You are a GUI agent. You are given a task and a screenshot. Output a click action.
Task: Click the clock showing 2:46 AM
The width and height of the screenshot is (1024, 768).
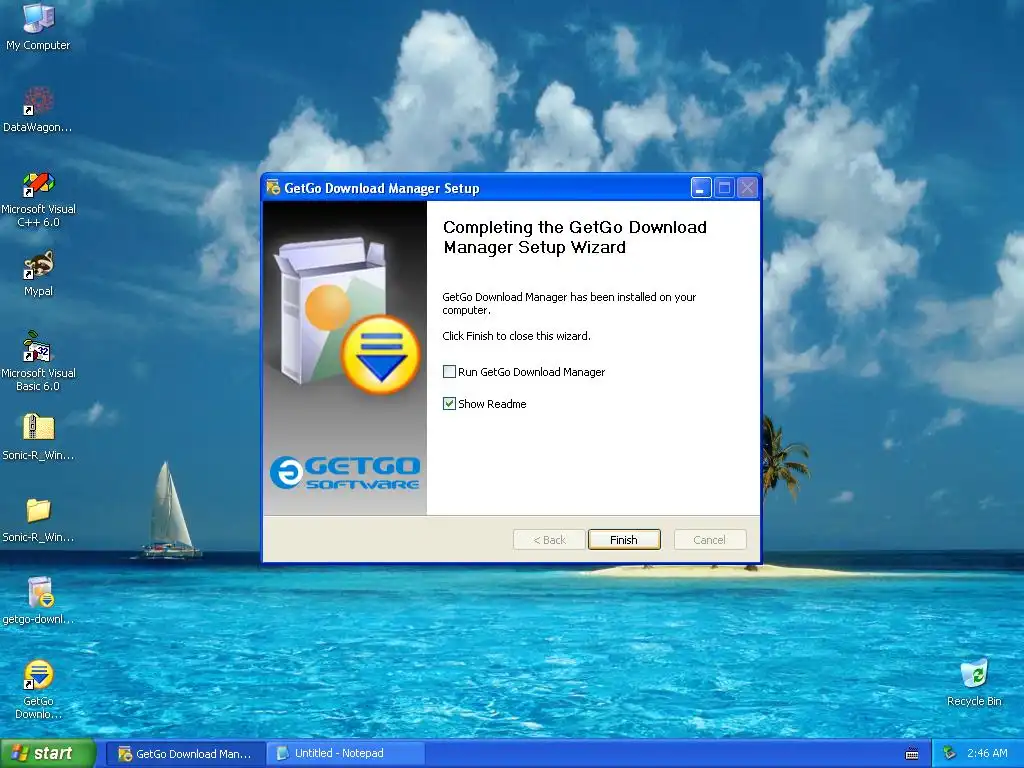(987, 754)
